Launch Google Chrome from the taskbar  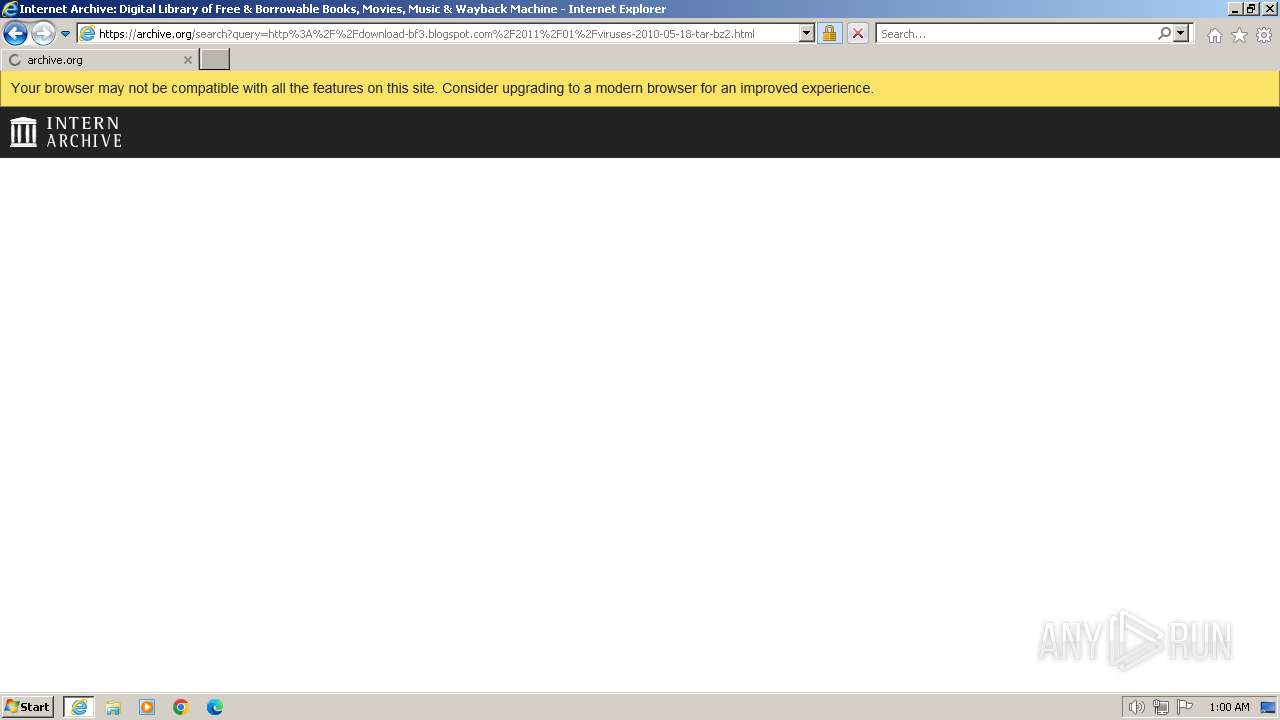pos(181,707)
